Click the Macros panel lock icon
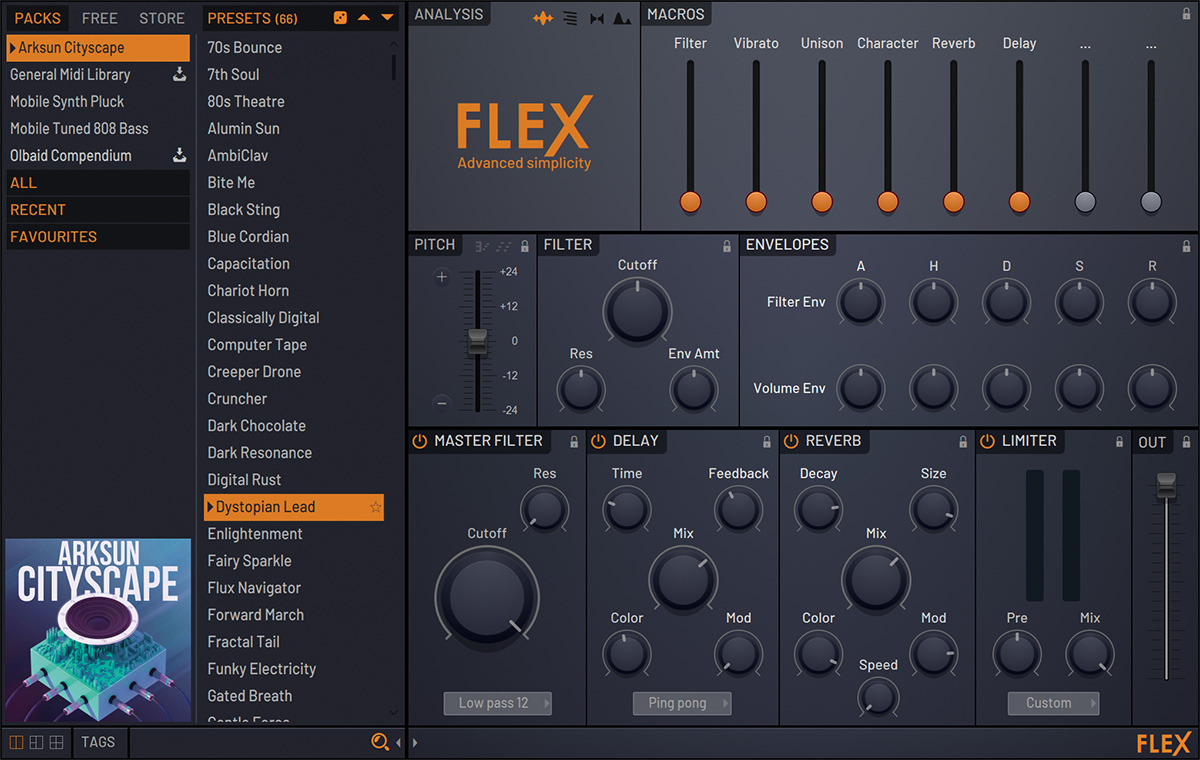This screenshot has height=760, width=1200. (x=1186, y=14)
